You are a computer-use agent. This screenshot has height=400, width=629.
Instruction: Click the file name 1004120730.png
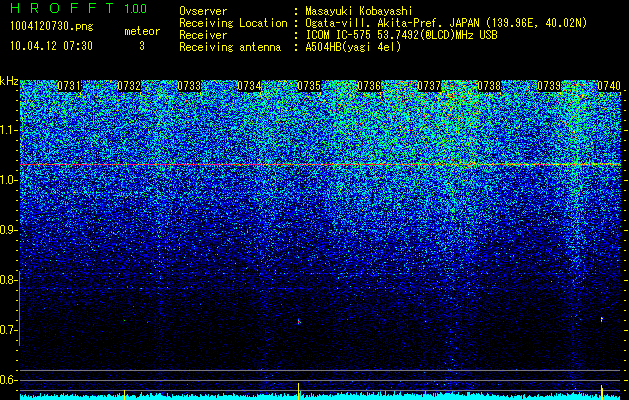click(52, 27)
